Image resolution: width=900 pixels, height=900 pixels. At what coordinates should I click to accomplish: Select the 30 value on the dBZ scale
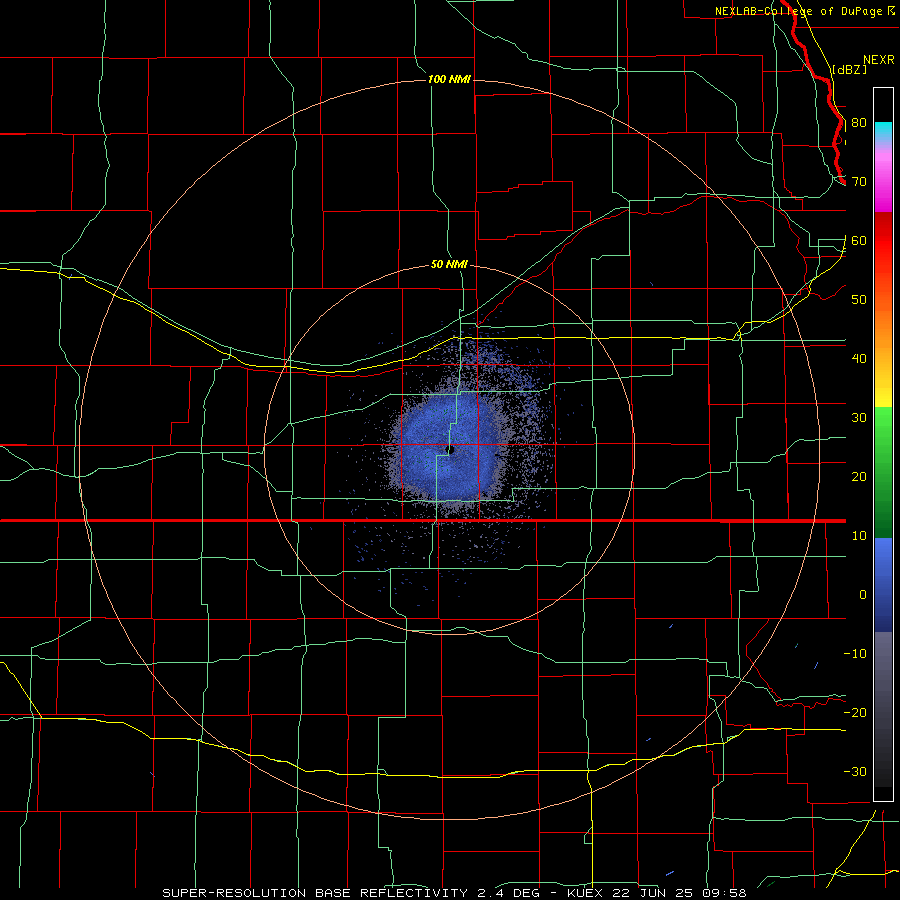(x=859, y=418)
